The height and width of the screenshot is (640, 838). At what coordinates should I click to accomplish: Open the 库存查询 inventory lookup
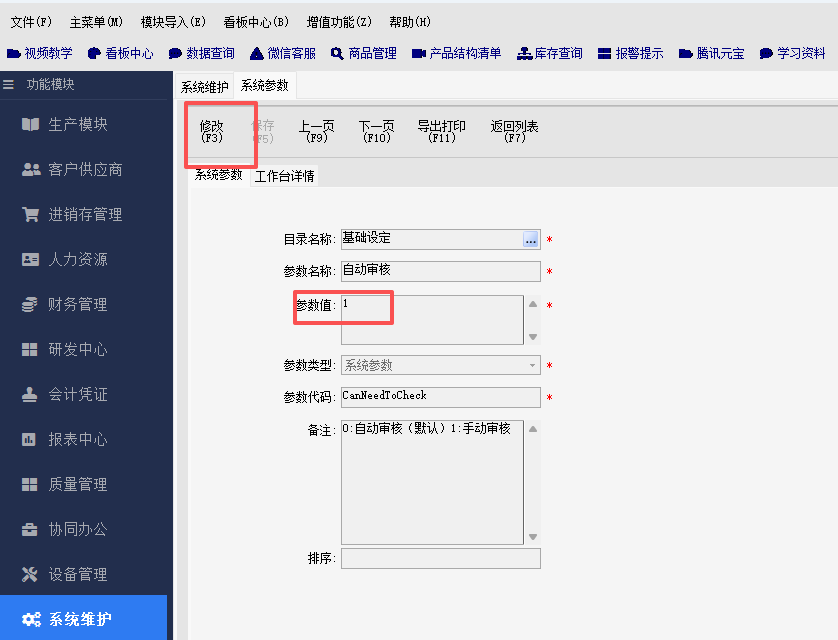tap(549, 53)
